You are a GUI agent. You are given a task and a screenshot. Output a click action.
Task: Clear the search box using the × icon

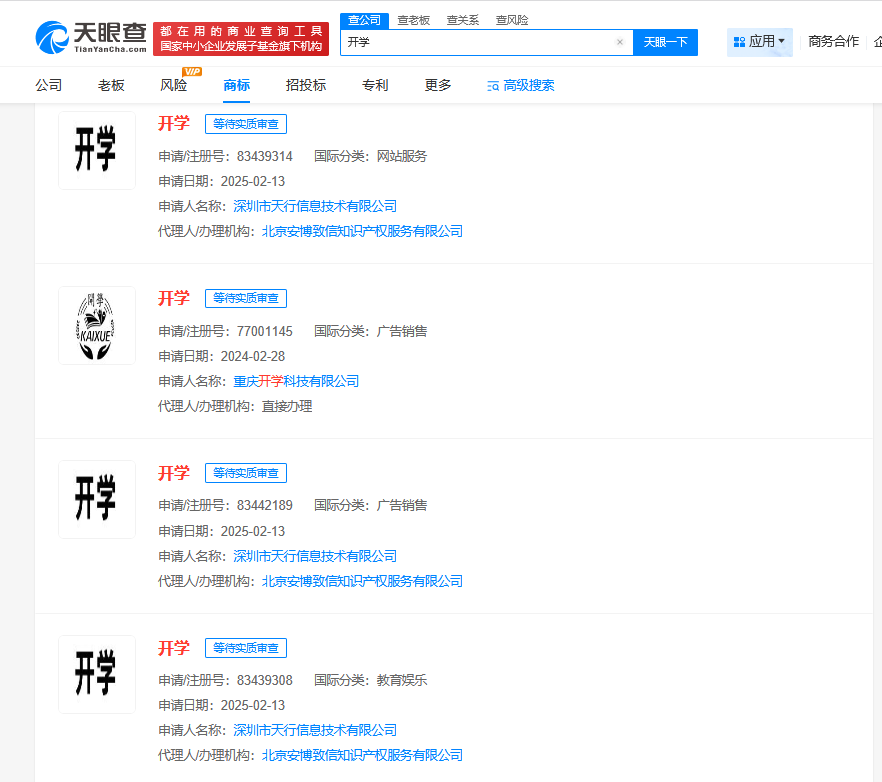click(620, 42)
